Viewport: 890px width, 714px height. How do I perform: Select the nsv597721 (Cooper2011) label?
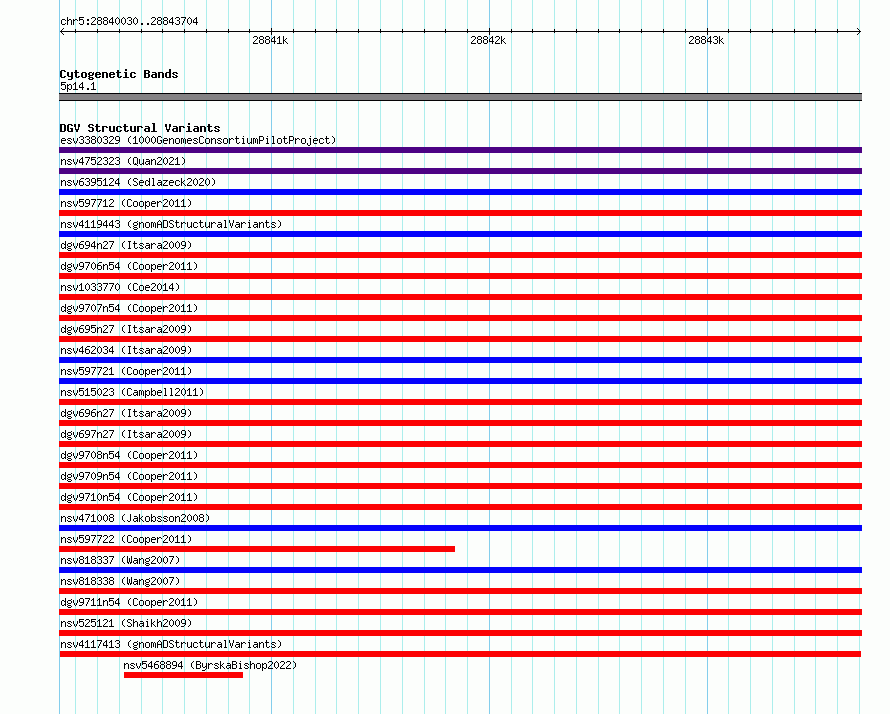pos(126,371)
